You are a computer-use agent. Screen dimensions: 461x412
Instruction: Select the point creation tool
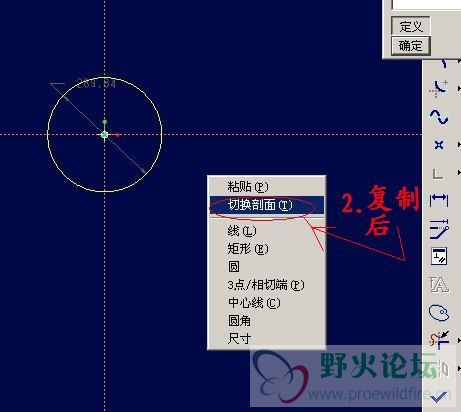439,145
